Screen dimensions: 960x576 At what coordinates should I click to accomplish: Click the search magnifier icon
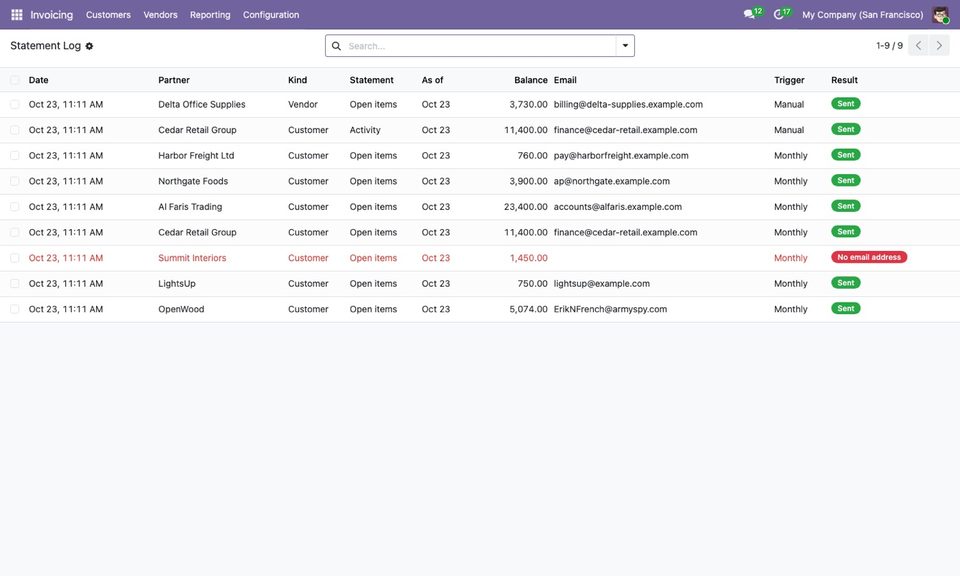pos(336,46)
